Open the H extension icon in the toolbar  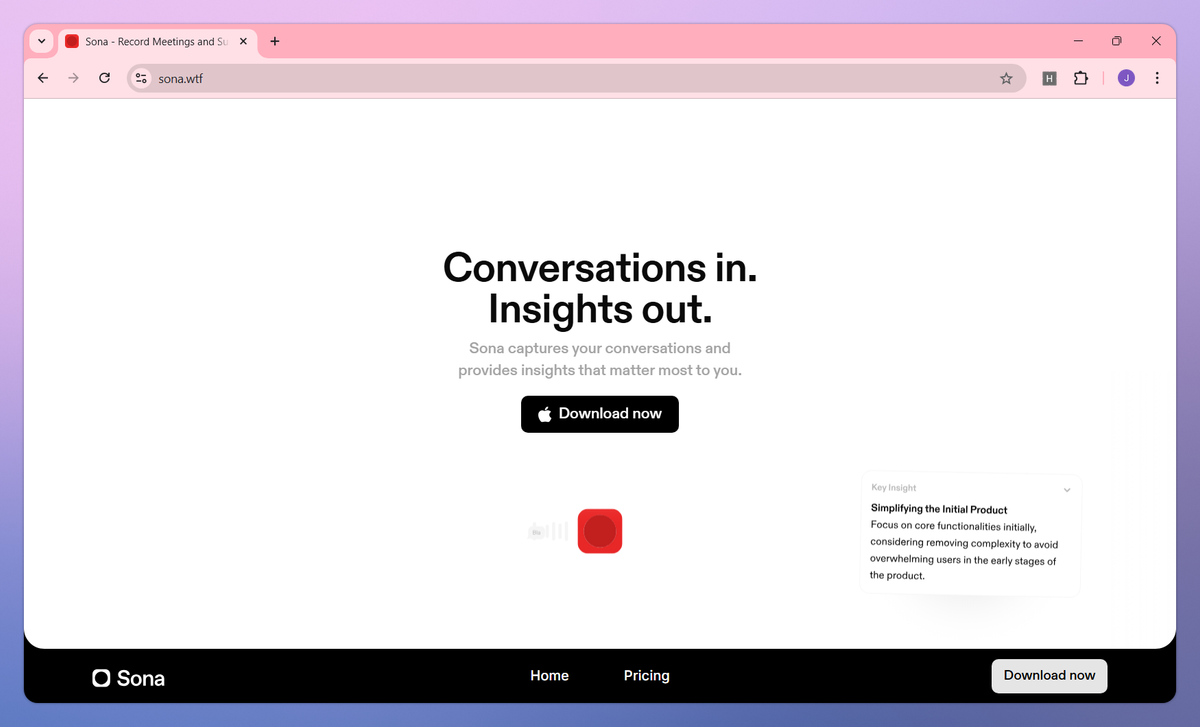pos(1049,78)
